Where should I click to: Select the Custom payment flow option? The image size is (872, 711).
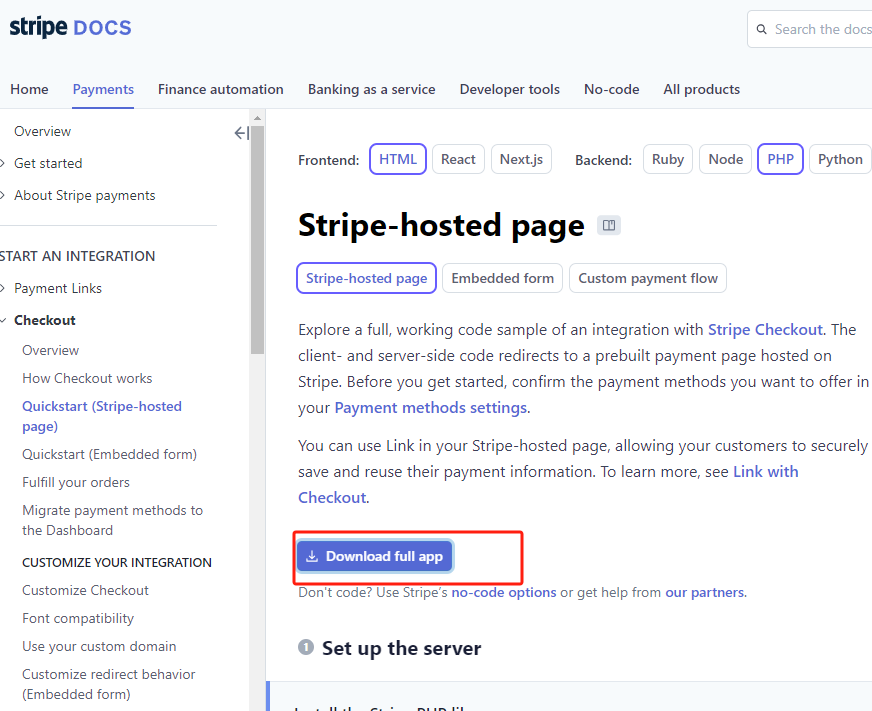tap(648, 278)
